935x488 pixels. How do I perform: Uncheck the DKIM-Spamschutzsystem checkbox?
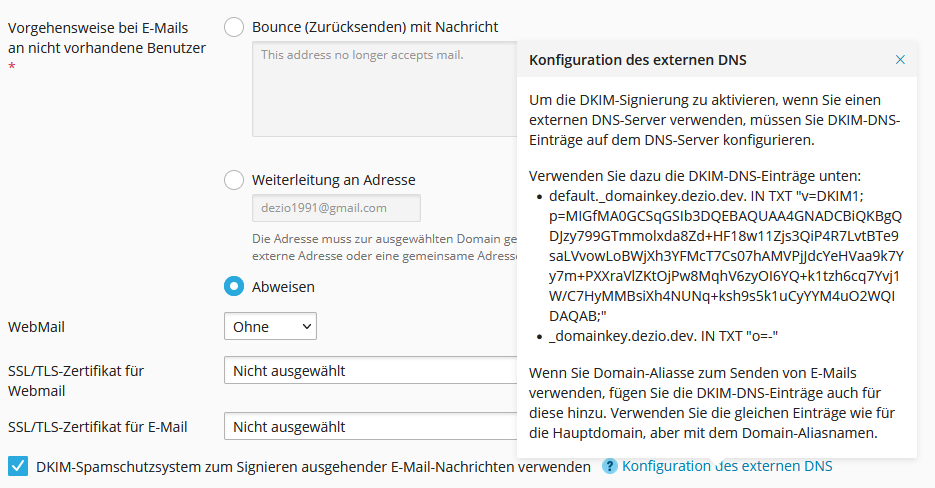[x=18, y=466]
